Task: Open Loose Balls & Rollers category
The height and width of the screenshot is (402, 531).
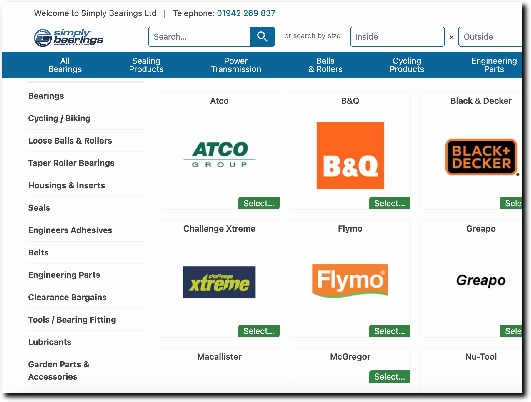Action: (x=70, y=141)
